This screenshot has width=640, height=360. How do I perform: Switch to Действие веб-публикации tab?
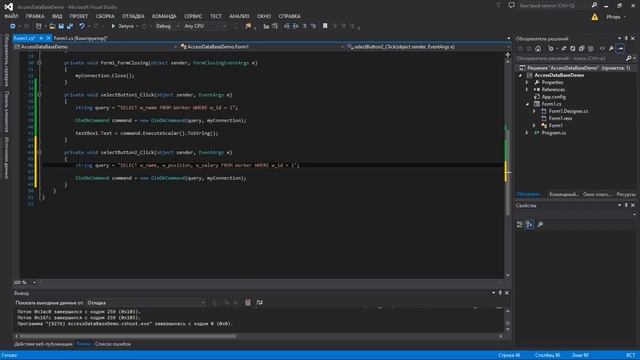point(43,344)
